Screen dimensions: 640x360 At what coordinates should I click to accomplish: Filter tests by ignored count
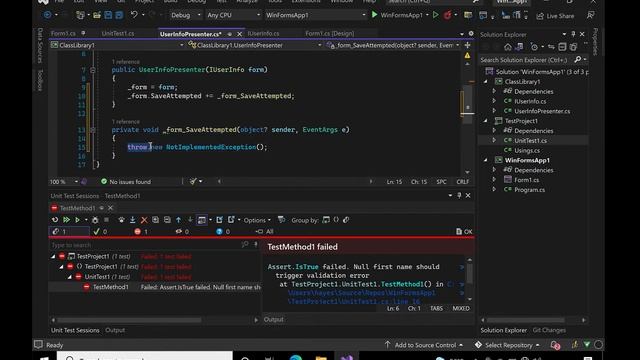click(x=182, y=231)
